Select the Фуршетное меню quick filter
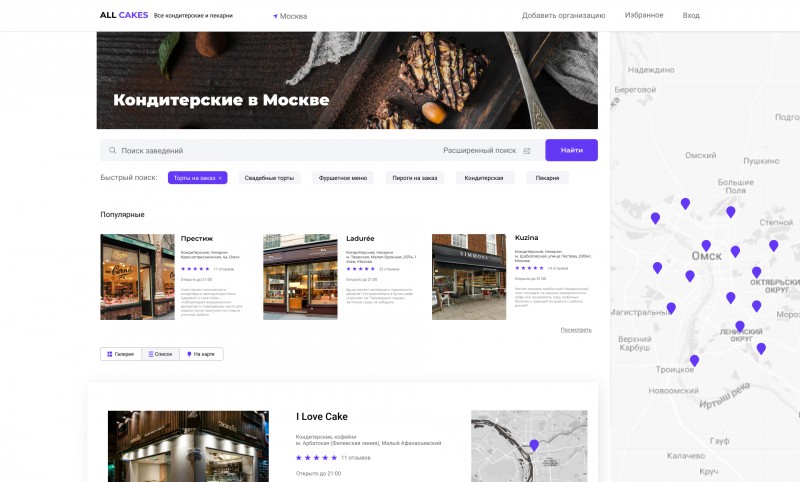Screen dimensions: 800x482 tap(343, 178)
